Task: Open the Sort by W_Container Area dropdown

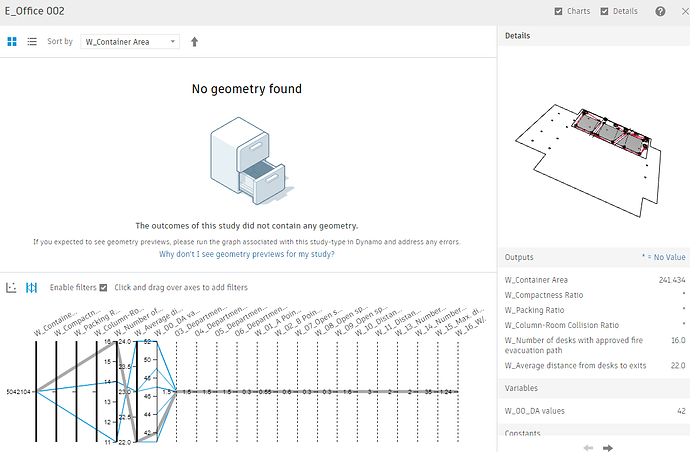Action: point(130,42)
